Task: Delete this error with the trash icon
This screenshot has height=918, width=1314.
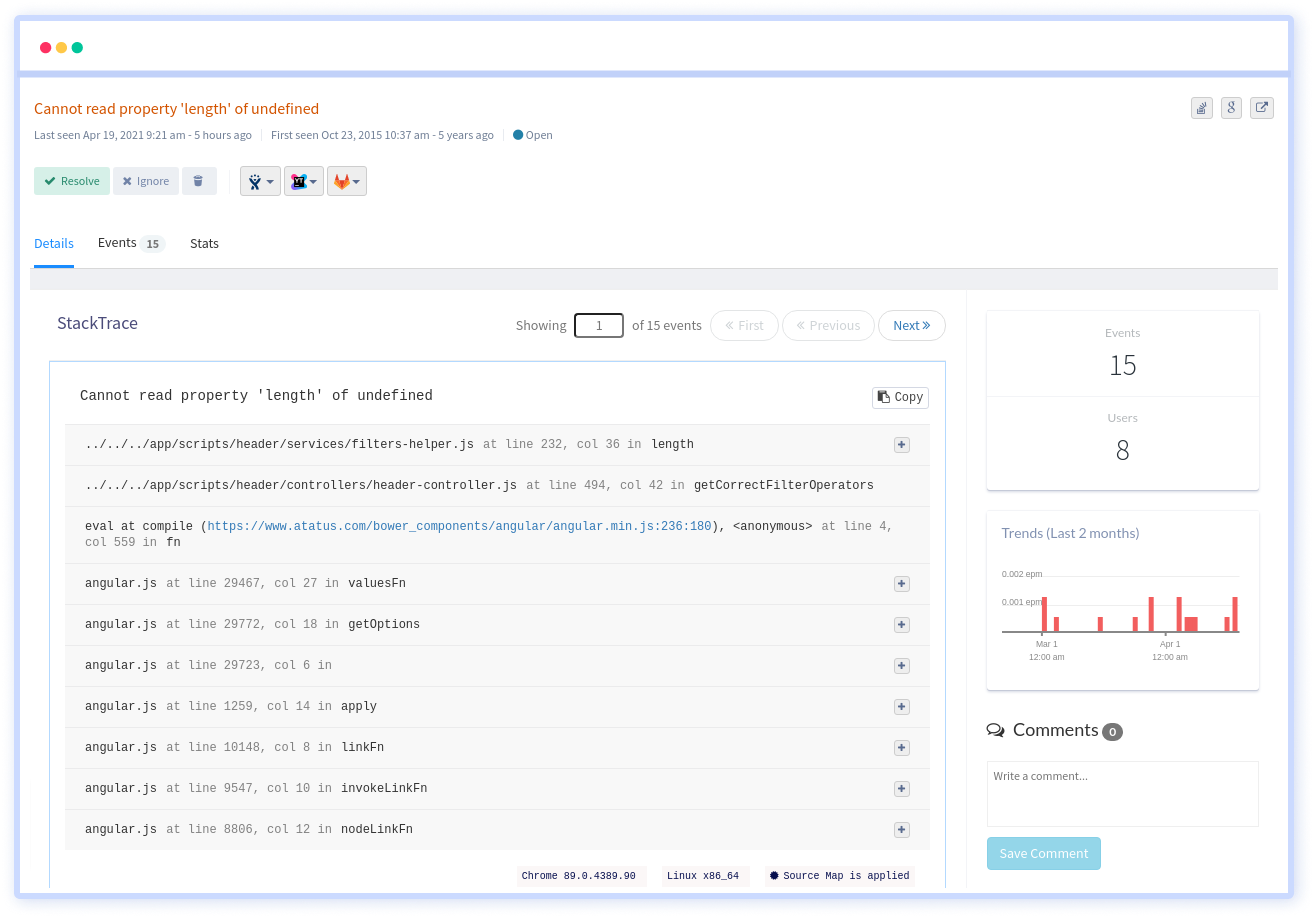Action: click(199, 181)
